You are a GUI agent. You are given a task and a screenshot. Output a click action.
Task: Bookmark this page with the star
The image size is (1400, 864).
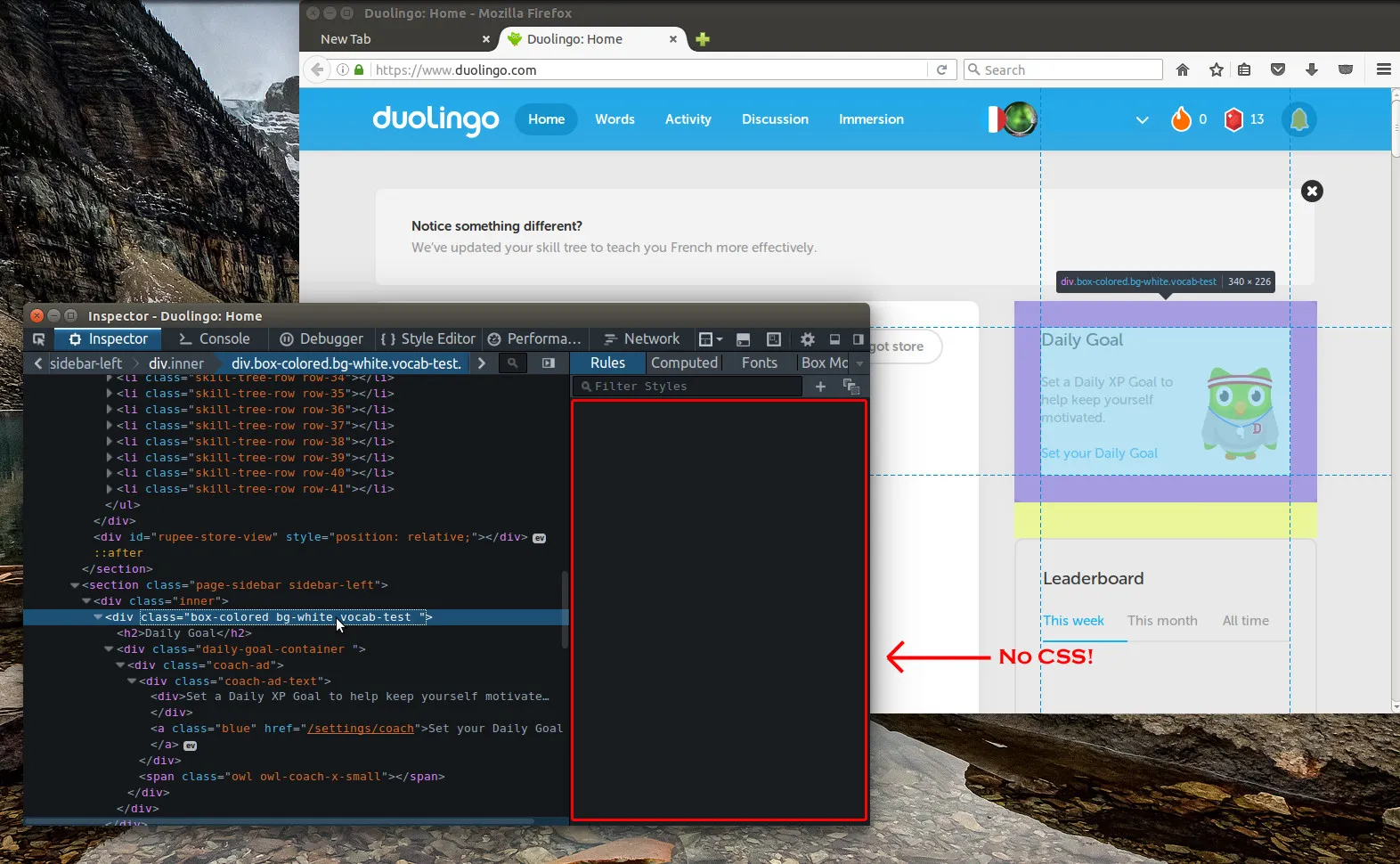(x=1217, y=69)
